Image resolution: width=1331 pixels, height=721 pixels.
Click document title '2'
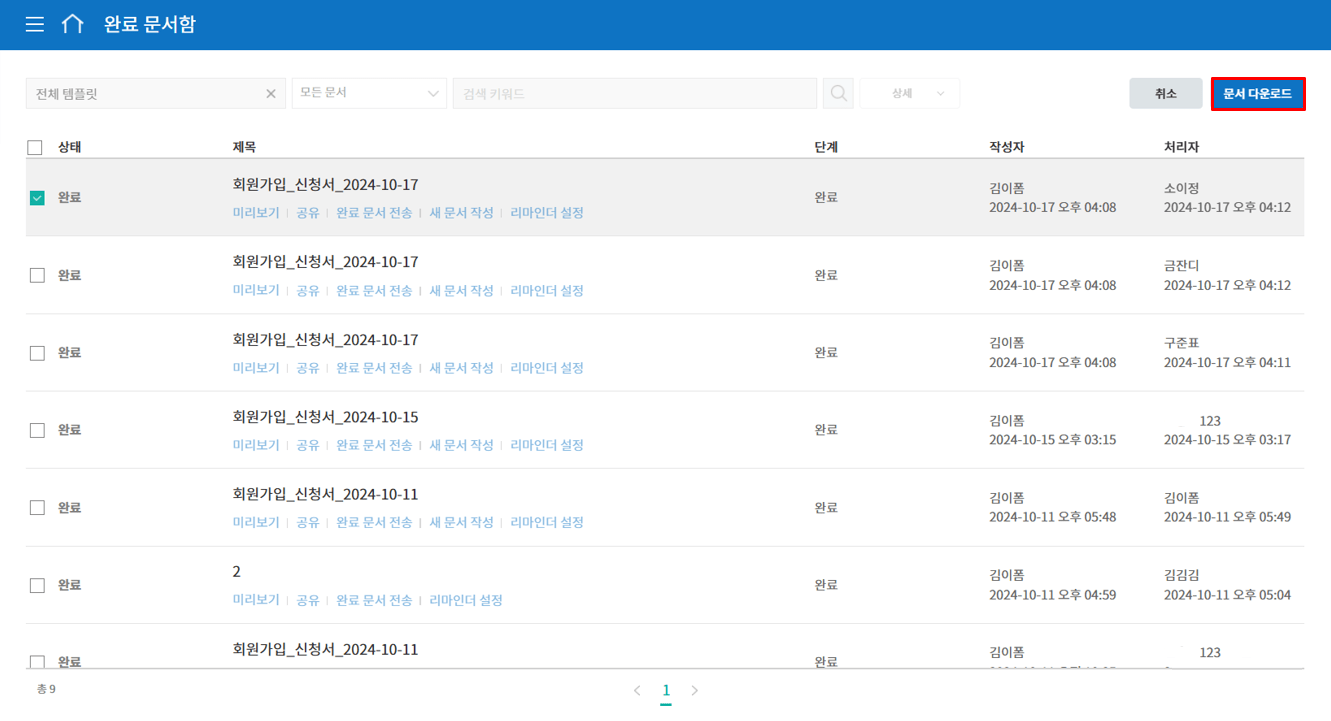[237, 571]
